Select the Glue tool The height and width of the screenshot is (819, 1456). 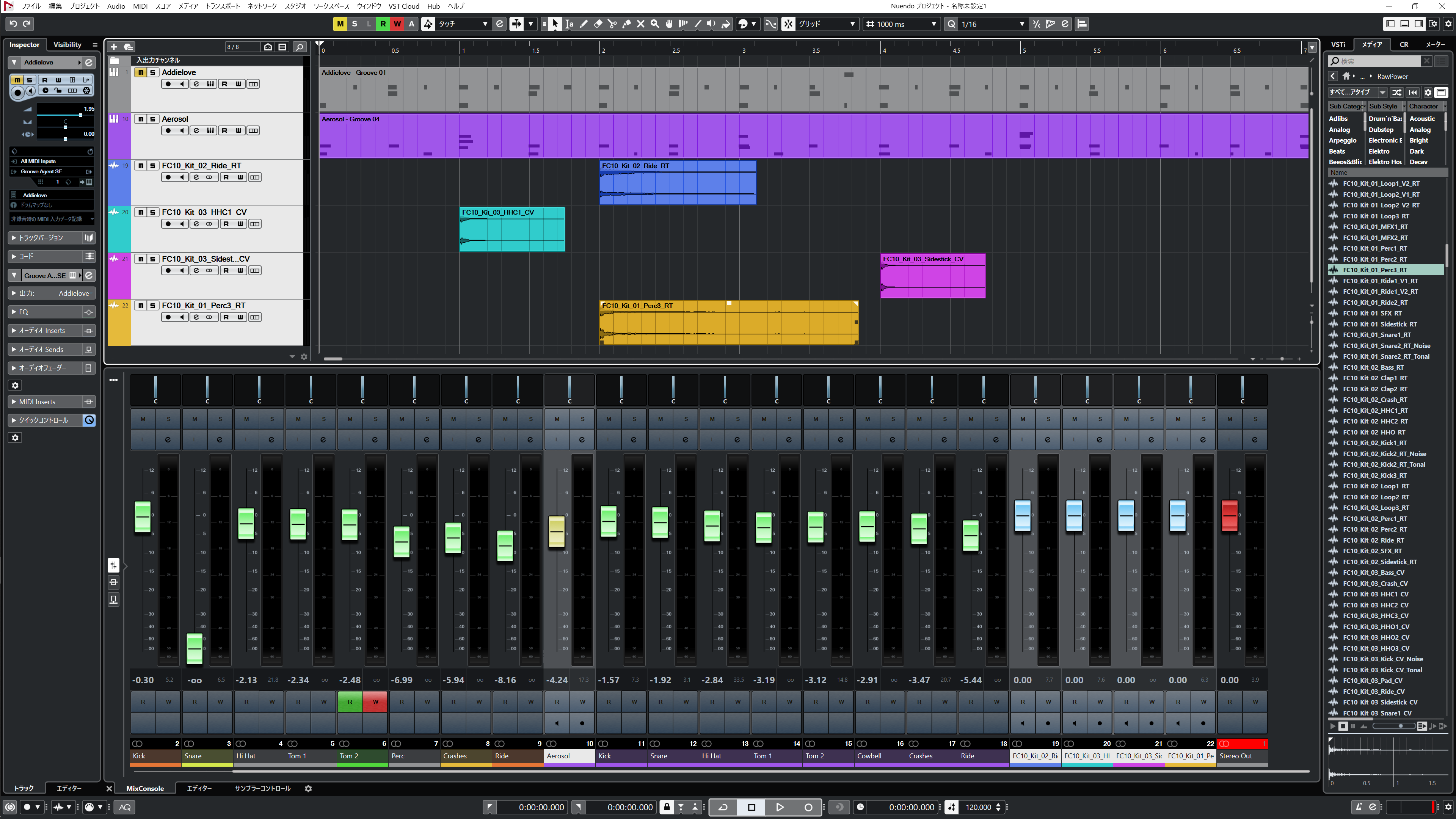click(626, 24)
